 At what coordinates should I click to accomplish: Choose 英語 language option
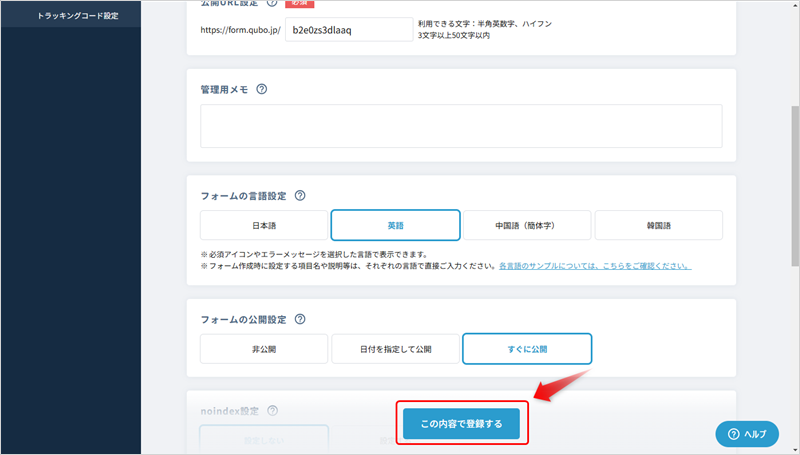point(395,225)
